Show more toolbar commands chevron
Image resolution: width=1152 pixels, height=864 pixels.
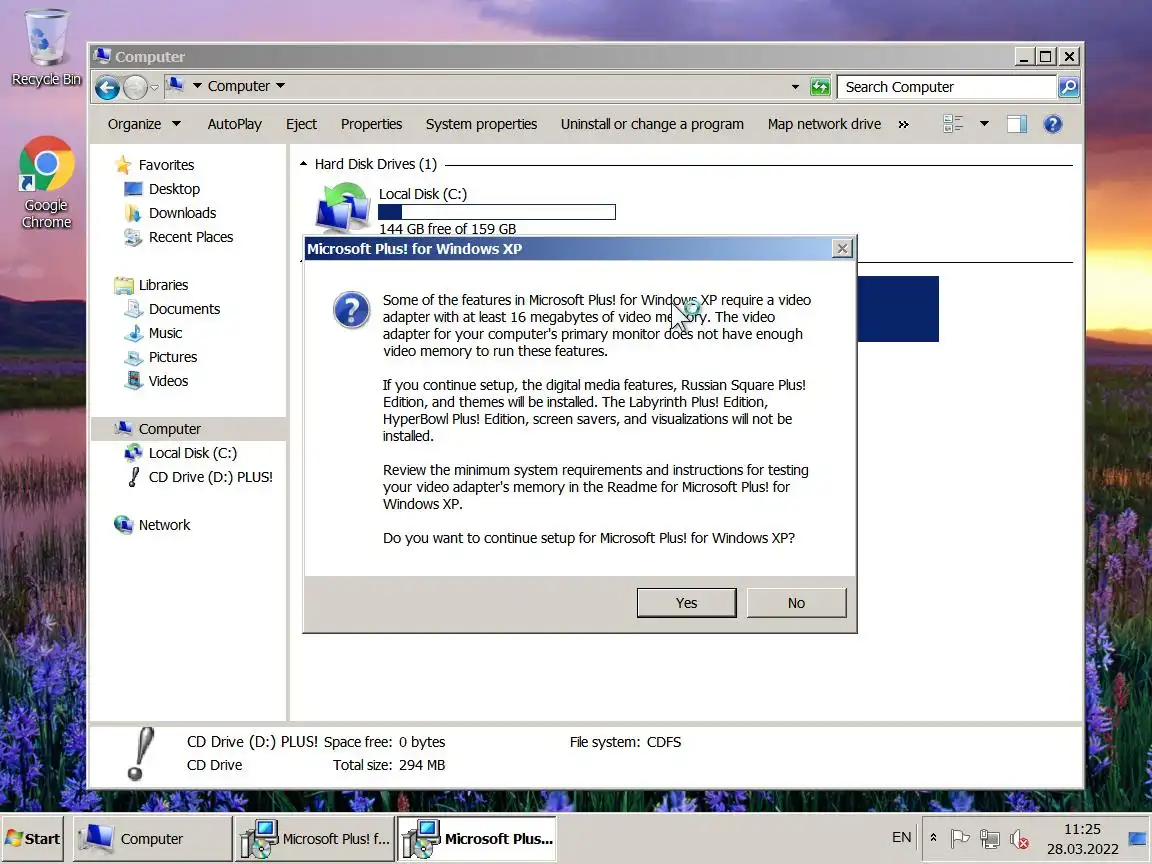pos(904,125)
